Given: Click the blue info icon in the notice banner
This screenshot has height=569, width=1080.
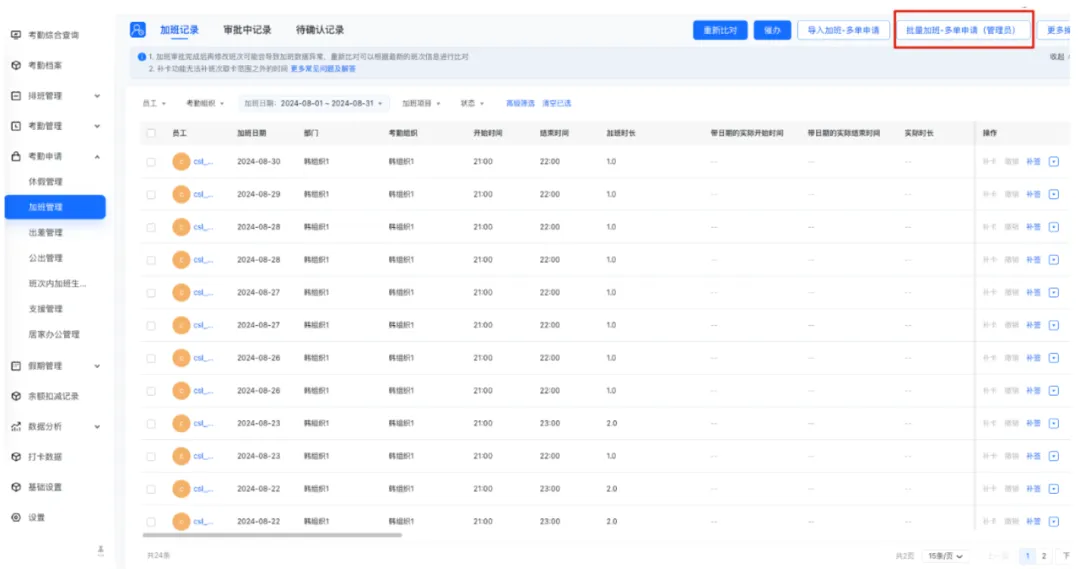Looking at the screenshot, I should pos(141,56).
